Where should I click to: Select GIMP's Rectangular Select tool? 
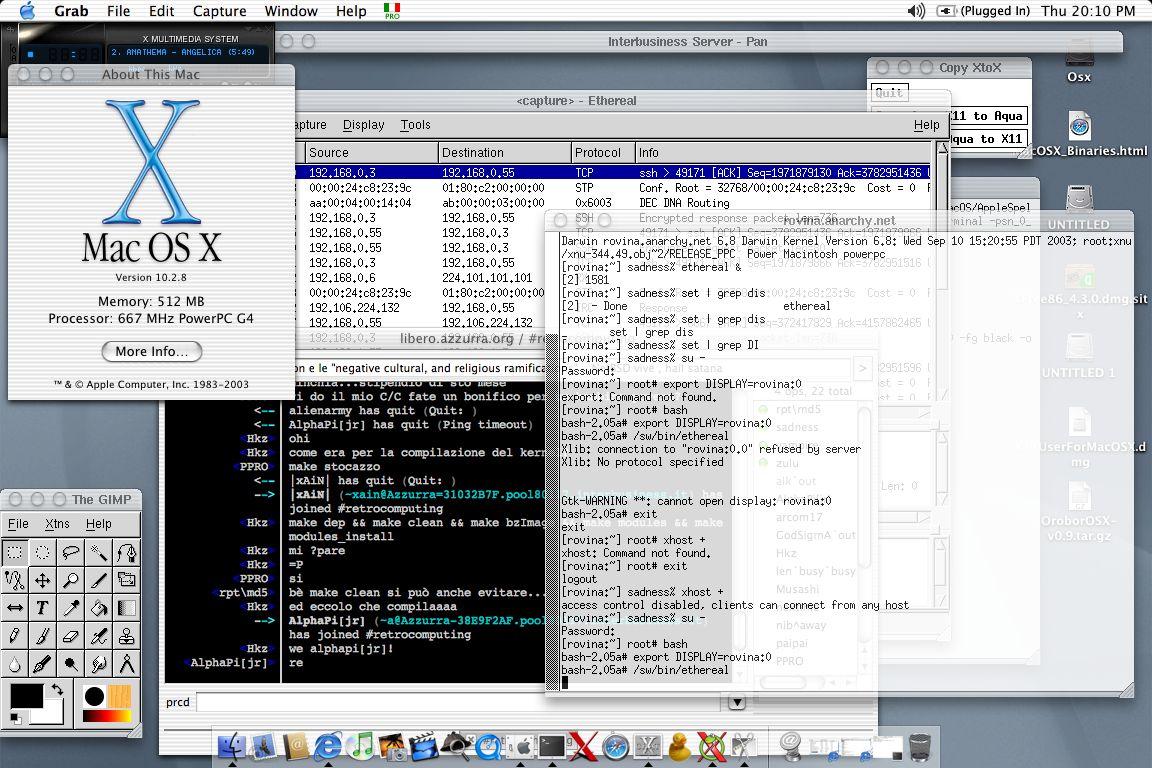(x=15, y=553)
